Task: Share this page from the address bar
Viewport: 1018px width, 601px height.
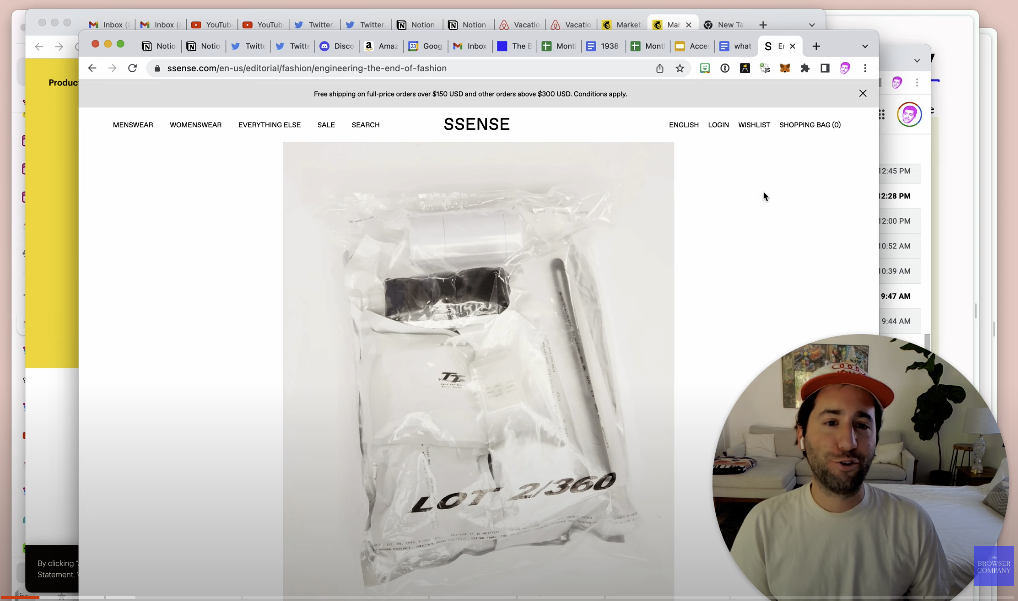Action: (x=660, y=68)
